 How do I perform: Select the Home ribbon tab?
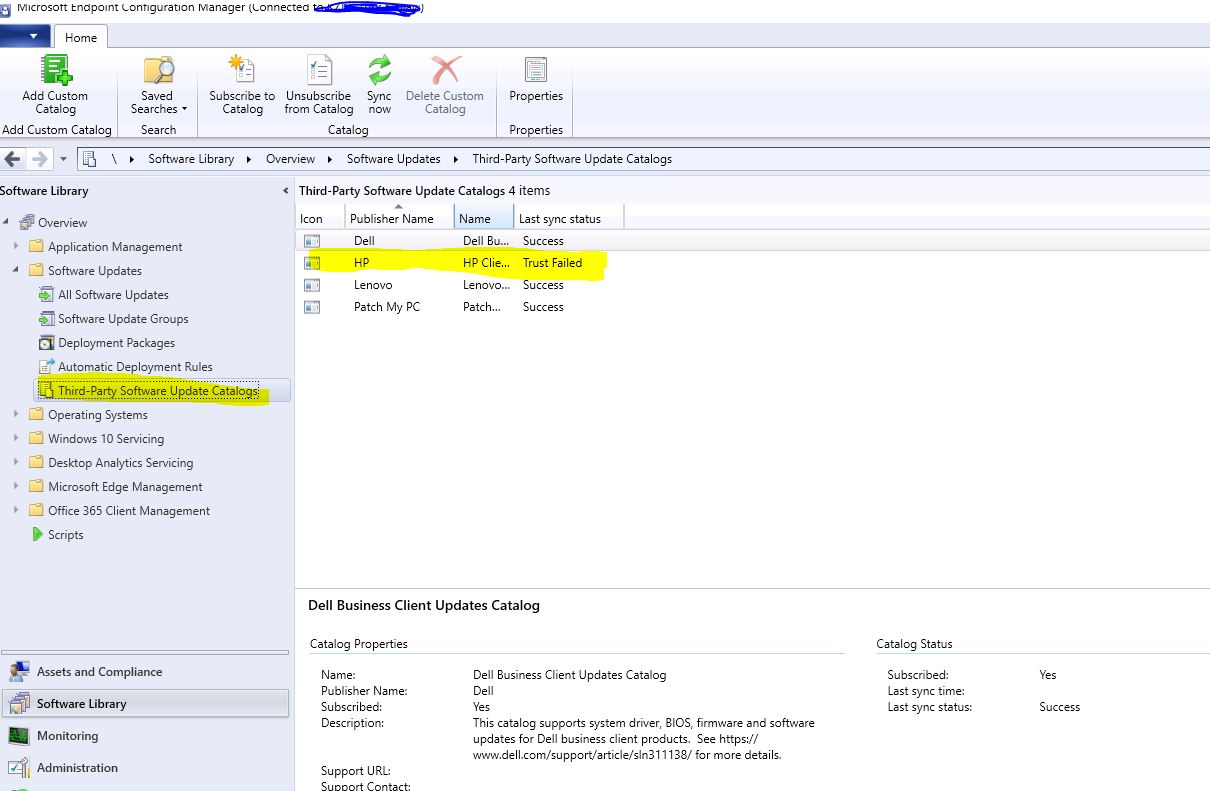point(81,37)
